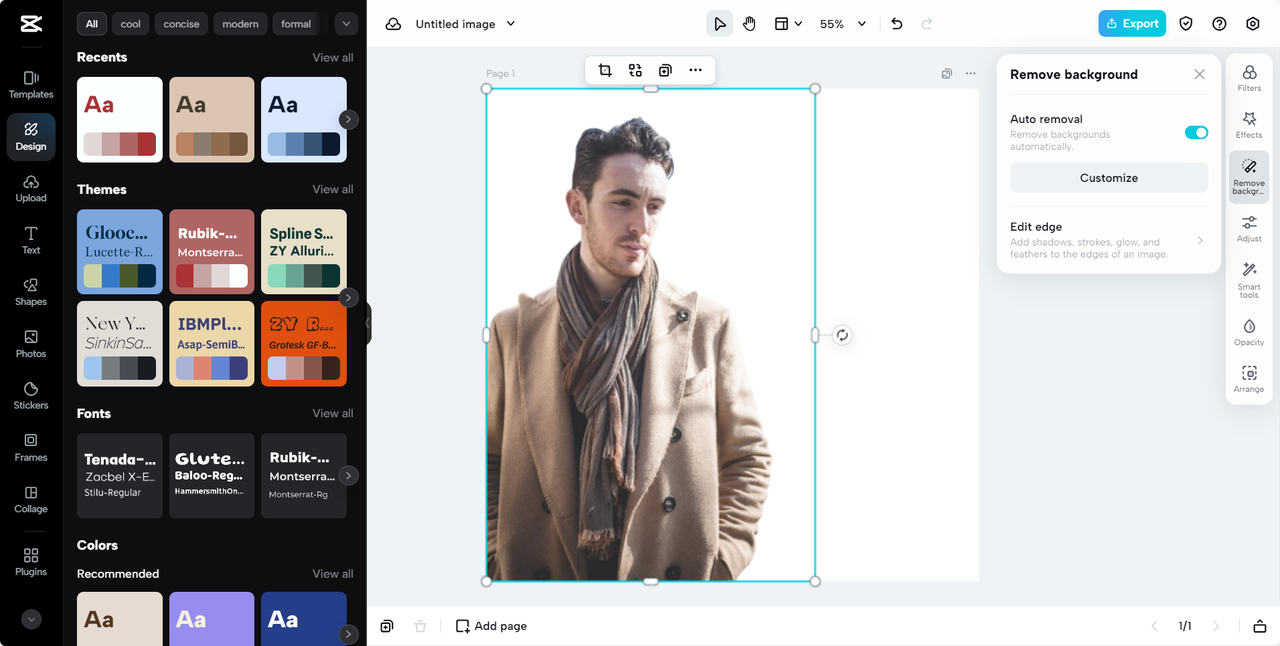Select the concise filter tag
Screen dimensions: 1280x646
(x=182, y=24)
